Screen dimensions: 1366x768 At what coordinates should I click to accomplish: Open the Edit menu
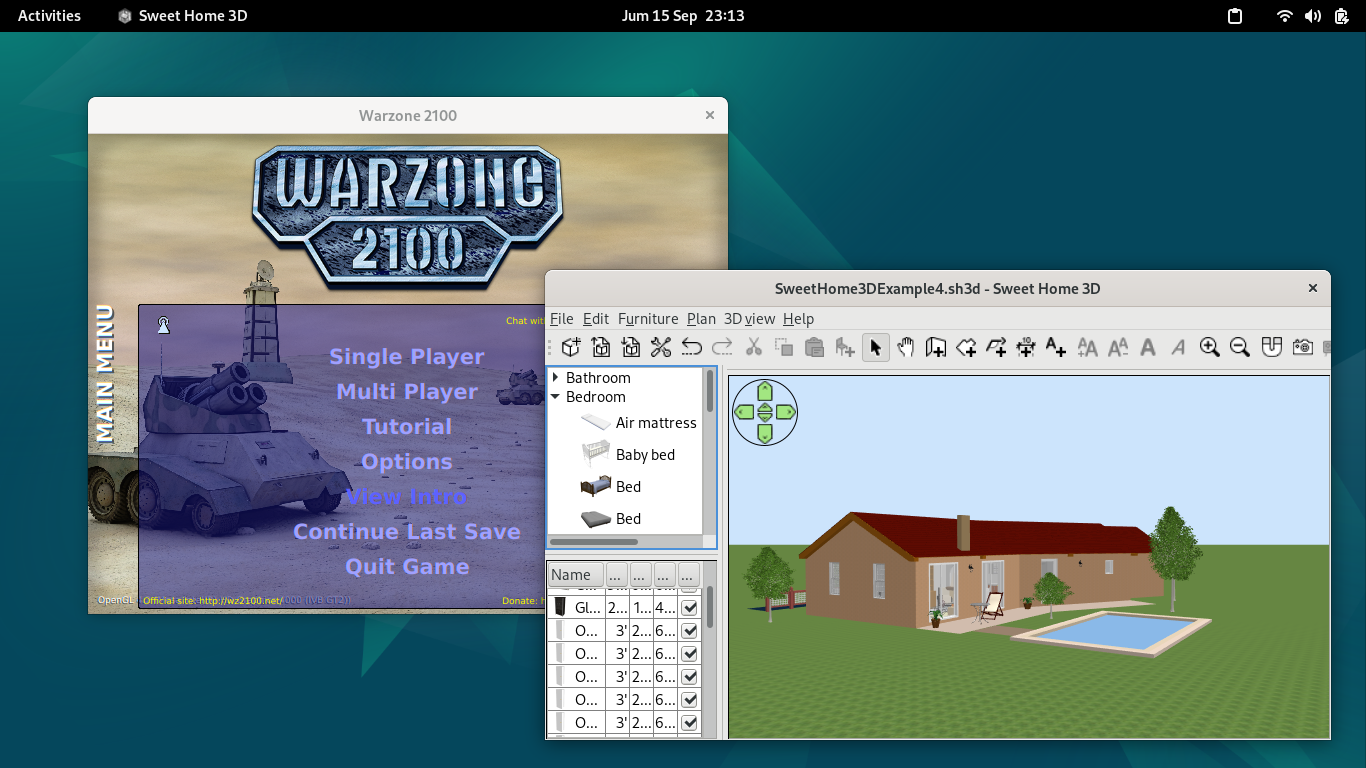pos(596,319)
